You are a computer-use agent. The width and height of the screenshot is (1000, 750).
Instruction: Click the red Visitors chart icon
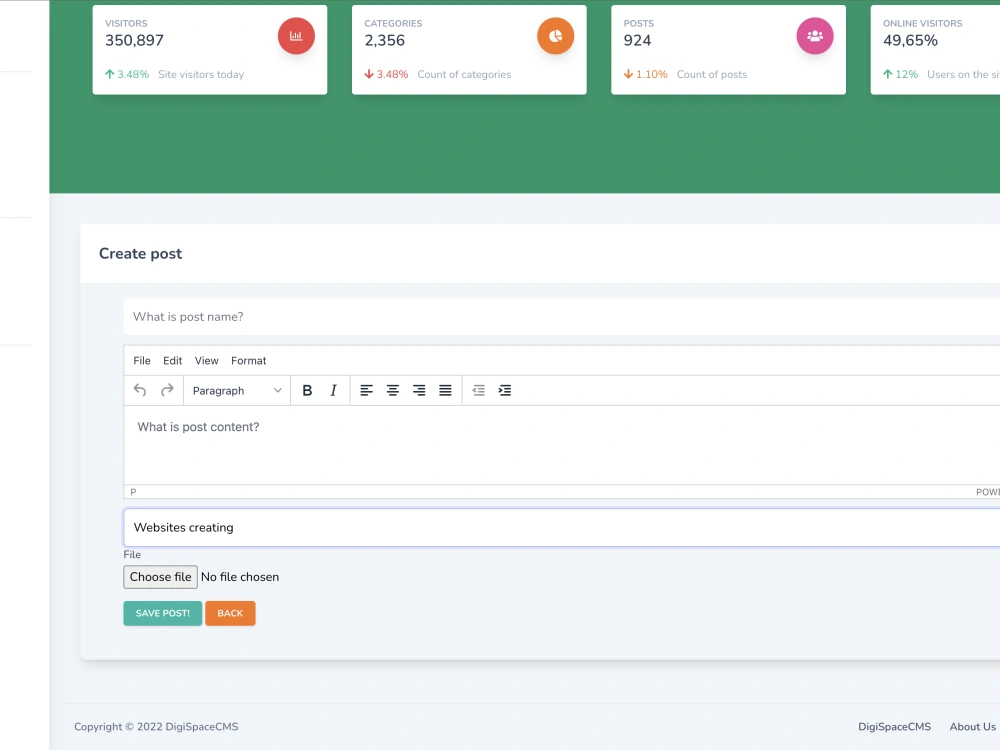tap(296, 36)
